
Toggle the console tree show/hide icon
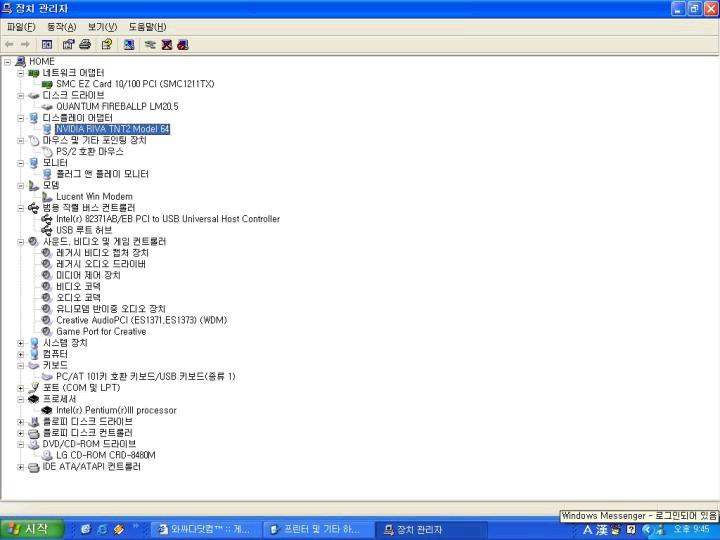click(x=47, y=45)
